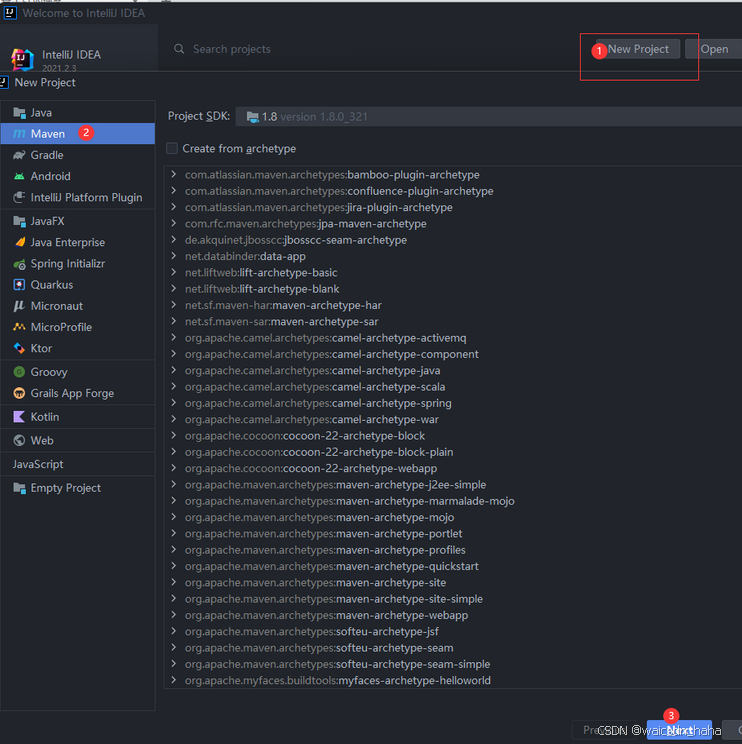Click the Maven 'm' icon in sidebar
The width and height of the screenshot is (742, 744).
[19, 134]
